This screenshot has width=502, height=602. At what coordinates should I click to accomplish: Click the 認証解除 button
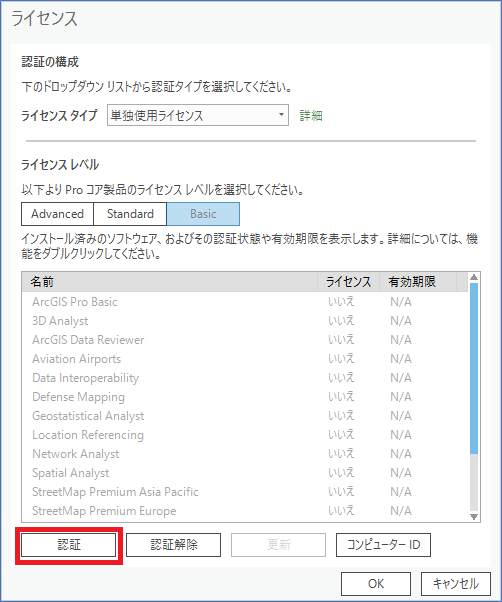[173, 545]
